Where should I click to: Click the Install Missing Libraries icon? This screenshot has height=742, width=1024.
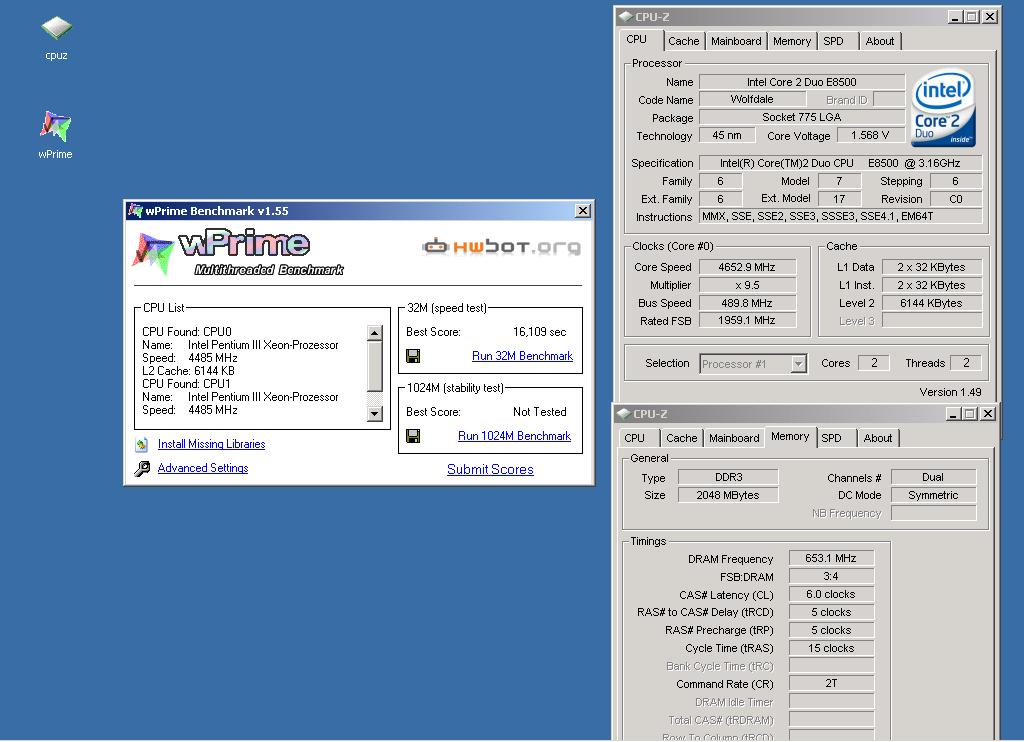coord(142,445)
